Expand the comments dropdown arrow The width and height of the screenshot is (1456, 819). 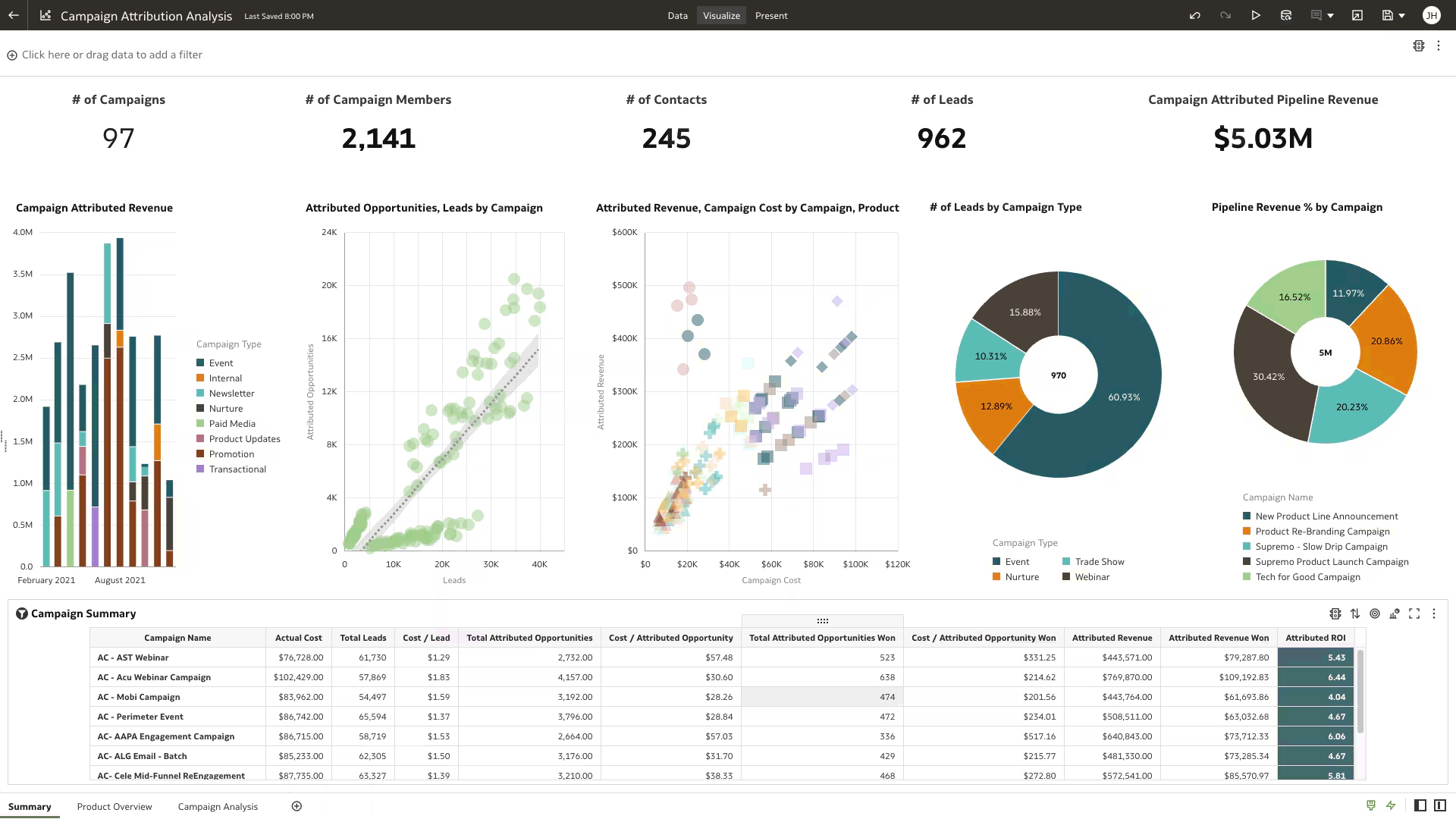click(1329, 15)
